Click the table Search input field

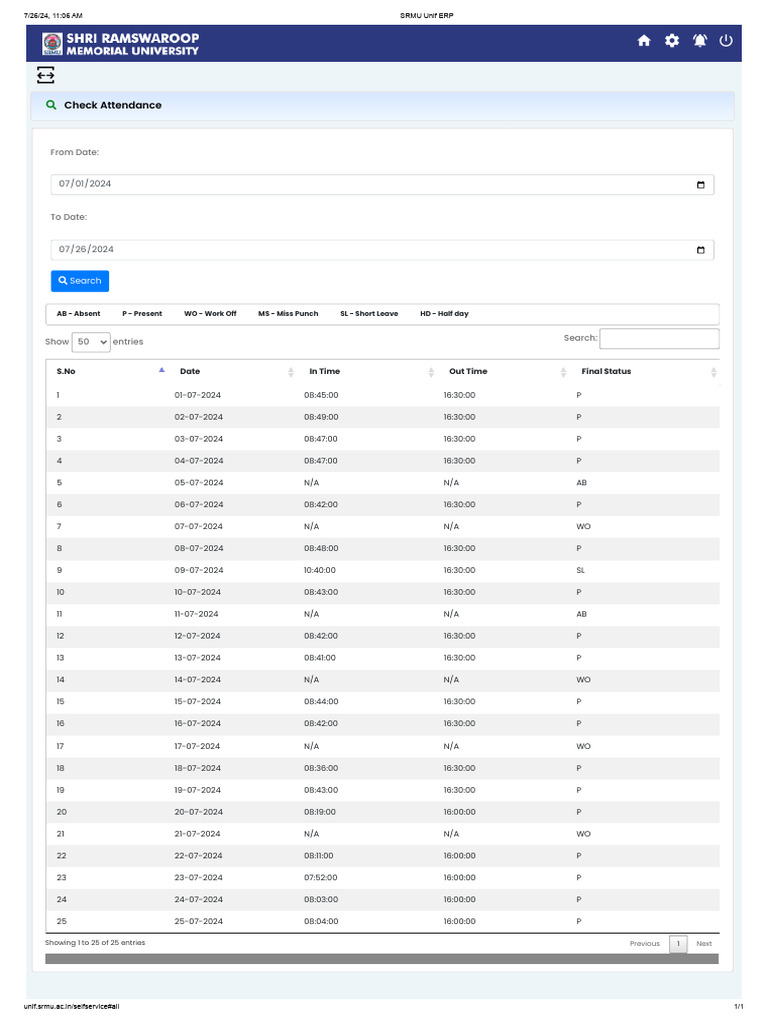658,338
